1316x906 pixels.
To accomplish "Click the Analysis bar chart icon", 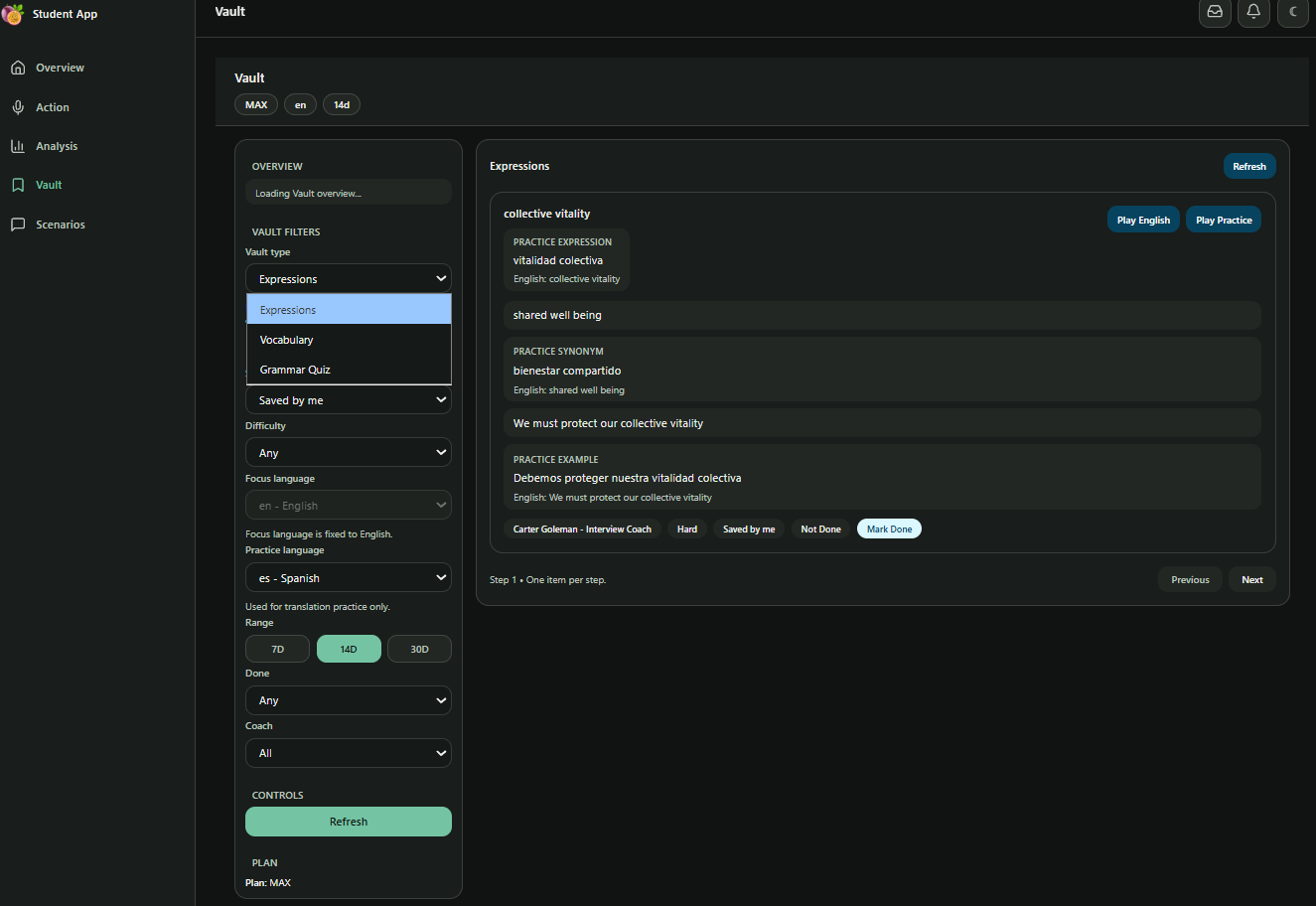I will pos(18,146).
